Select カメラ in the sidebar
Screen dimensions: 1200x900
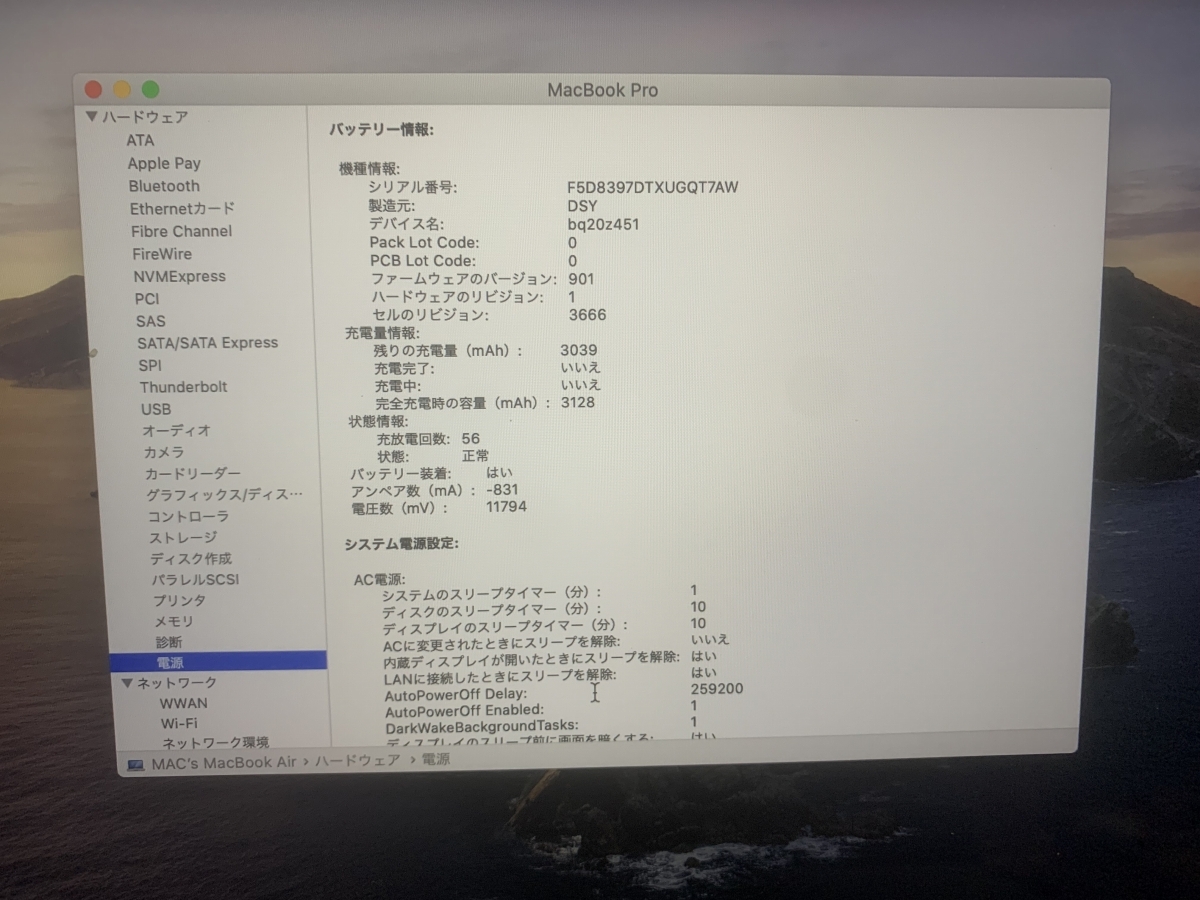164,452
